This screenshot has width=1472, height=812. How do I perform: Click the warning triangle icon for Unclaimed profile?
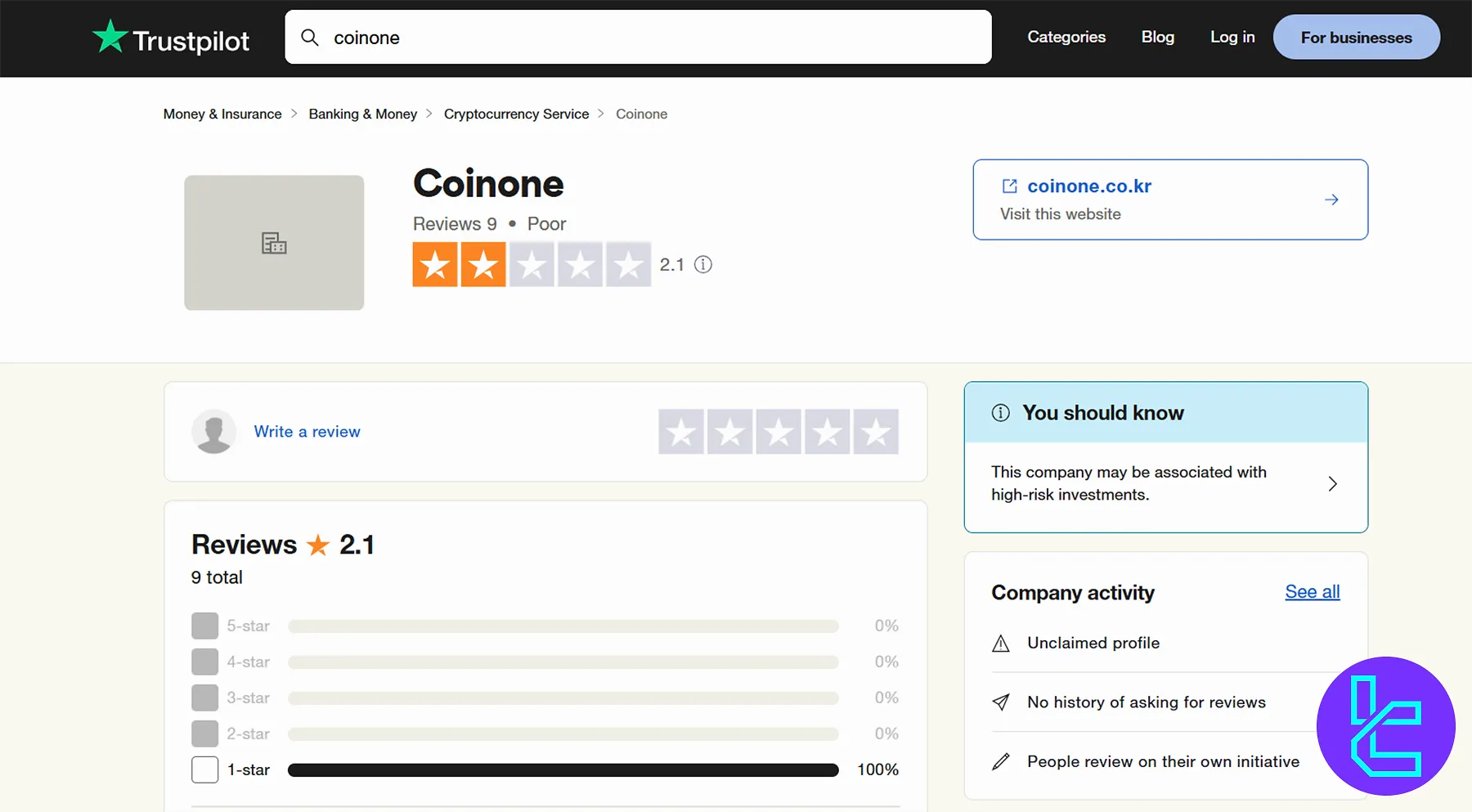pos(1001,644)
